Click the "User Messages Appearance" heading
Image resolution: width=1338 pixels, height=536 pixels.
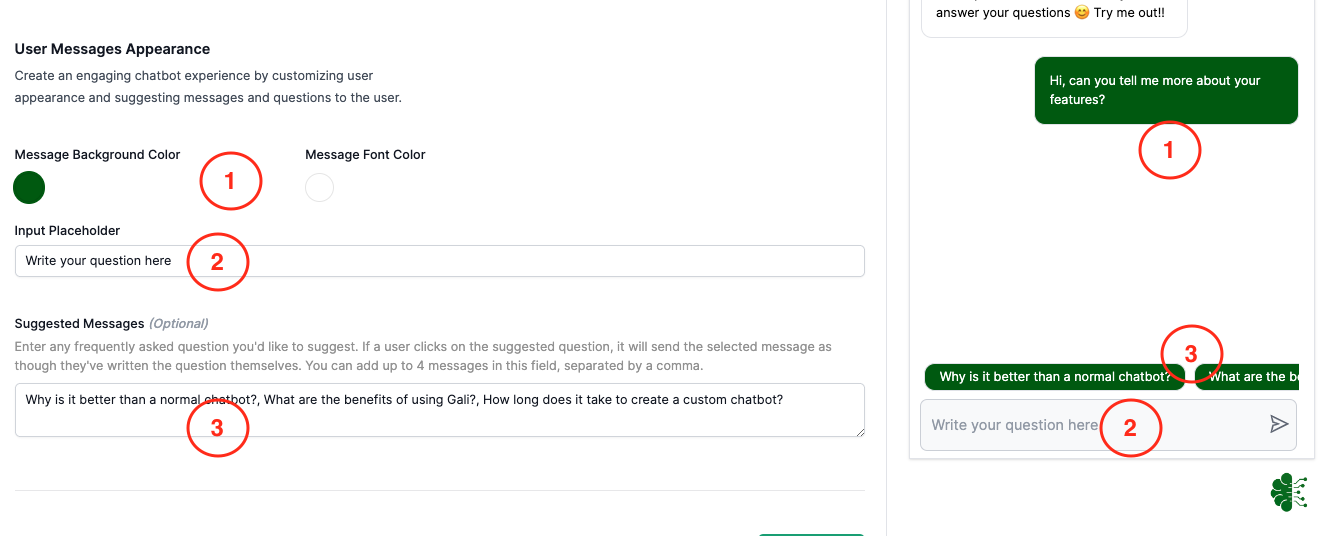pos(112,48)
